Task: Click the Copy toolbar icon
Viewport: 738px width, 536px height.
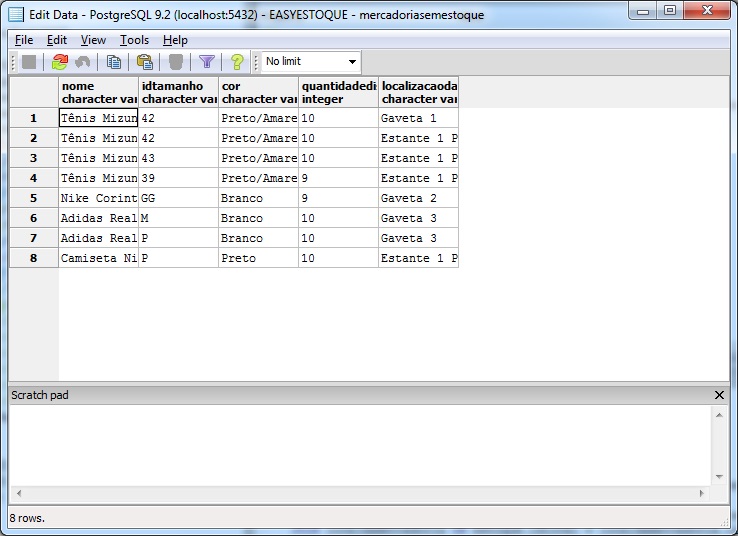Action: [114, 62]
